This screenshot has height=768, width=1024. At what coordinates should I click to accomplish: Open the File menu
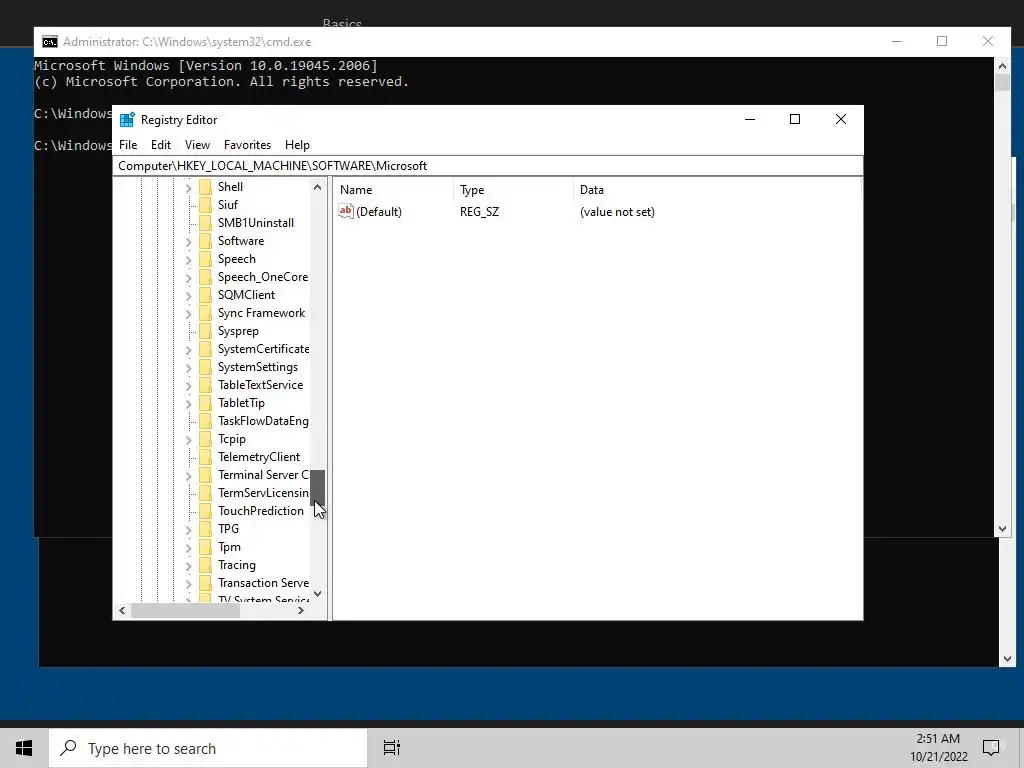pyautogui.click(x=128, y=145)
